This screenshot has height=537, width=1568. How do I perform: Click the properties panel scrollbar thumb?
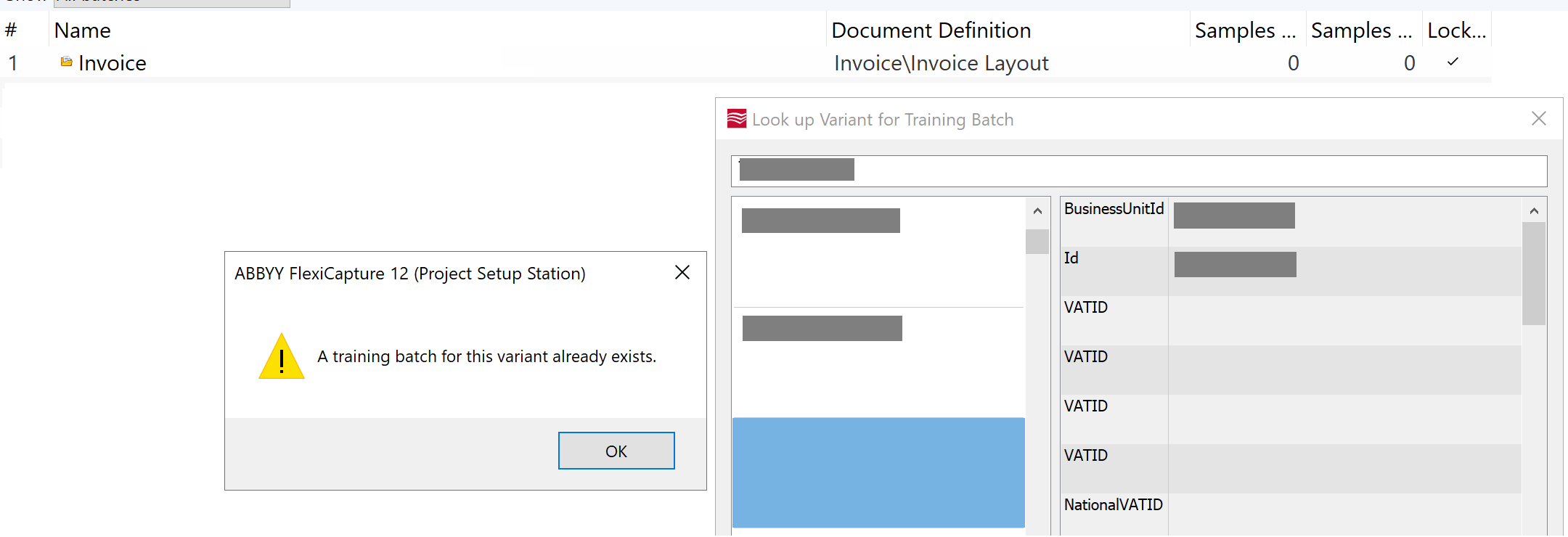click(1534, 274)
